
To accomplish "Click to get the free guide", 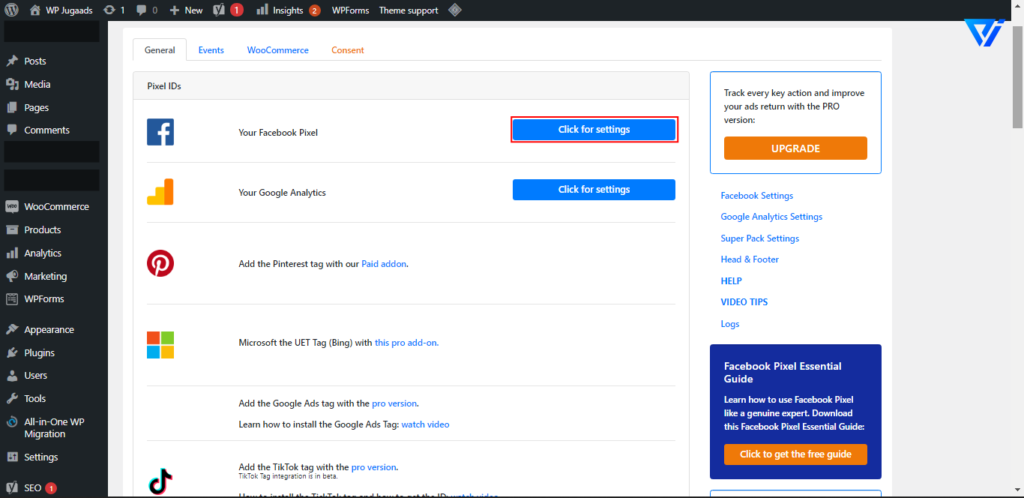I will point(795,454).
